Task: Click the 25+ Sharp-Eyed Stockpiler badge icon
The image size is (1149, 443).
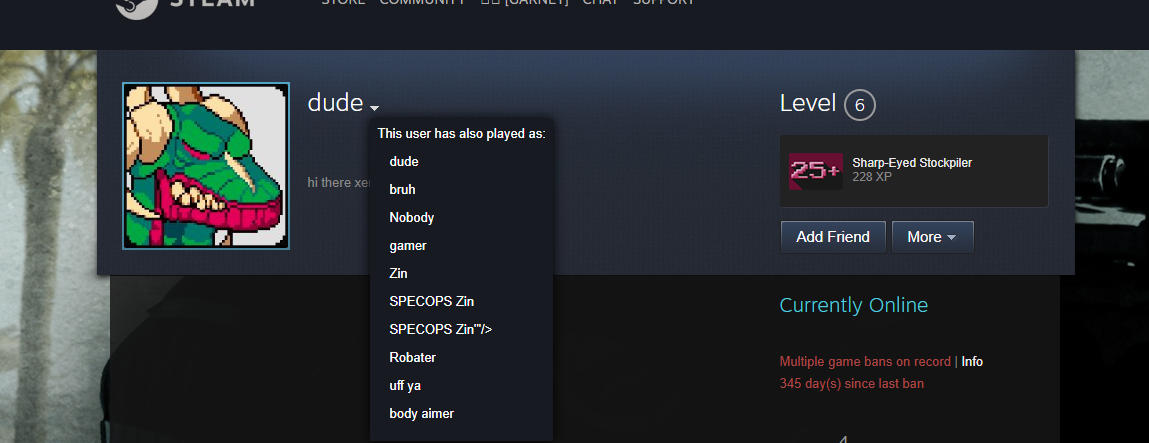Action: point(816,171)
